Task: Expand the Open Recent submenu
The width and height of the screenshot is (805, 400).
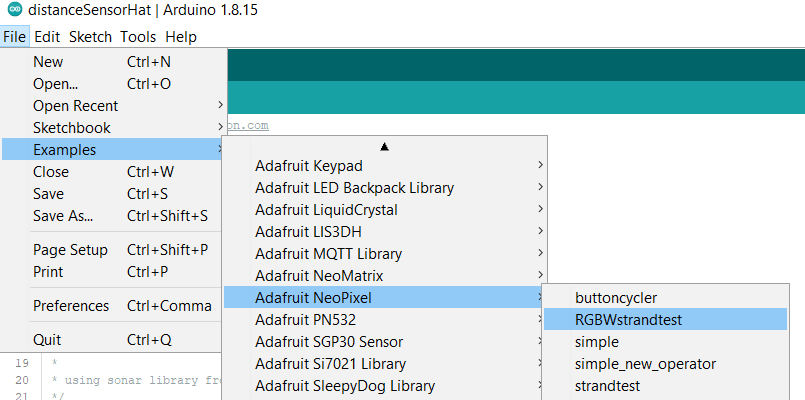Action: (114, 106)
